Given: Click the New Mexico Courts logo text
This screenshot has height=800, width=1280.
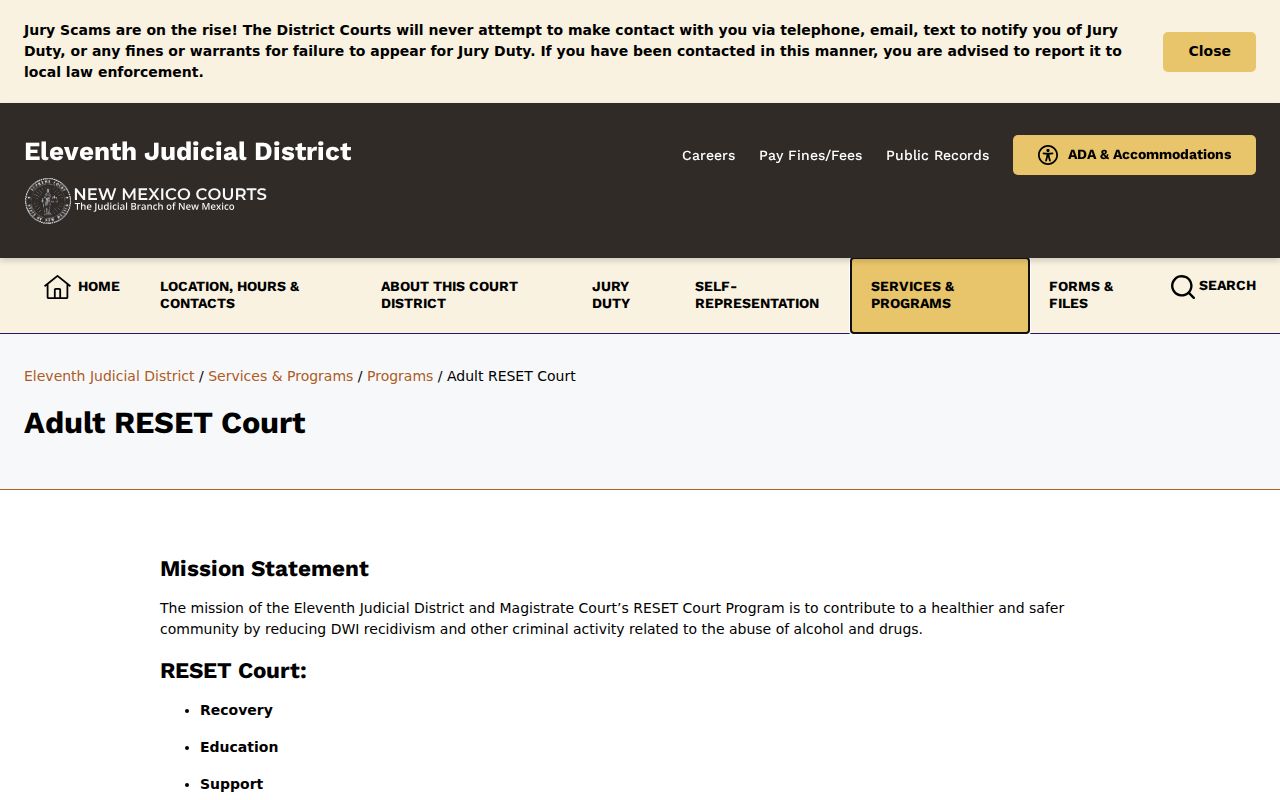Looking at the screenshot, I should pyautogui.click(x=170, y=198).
